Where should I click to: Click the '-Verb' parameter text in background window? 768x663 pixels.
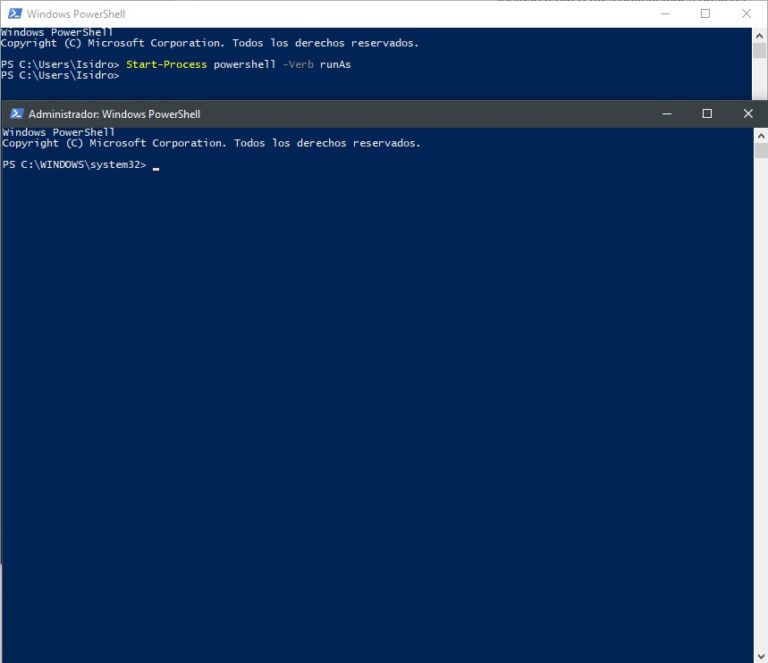(x=298, y=65)
